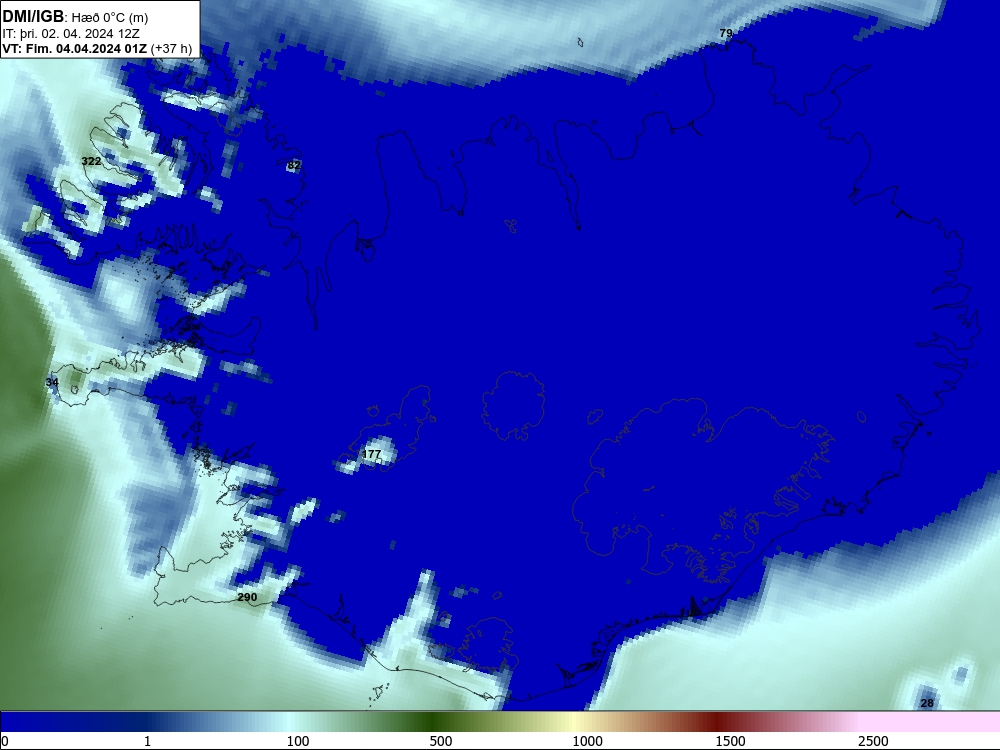Click the 2500 tick on the color scale
Image resolution: width=1000 pixels, height=750 pixels.
click(x=873, y=741)
